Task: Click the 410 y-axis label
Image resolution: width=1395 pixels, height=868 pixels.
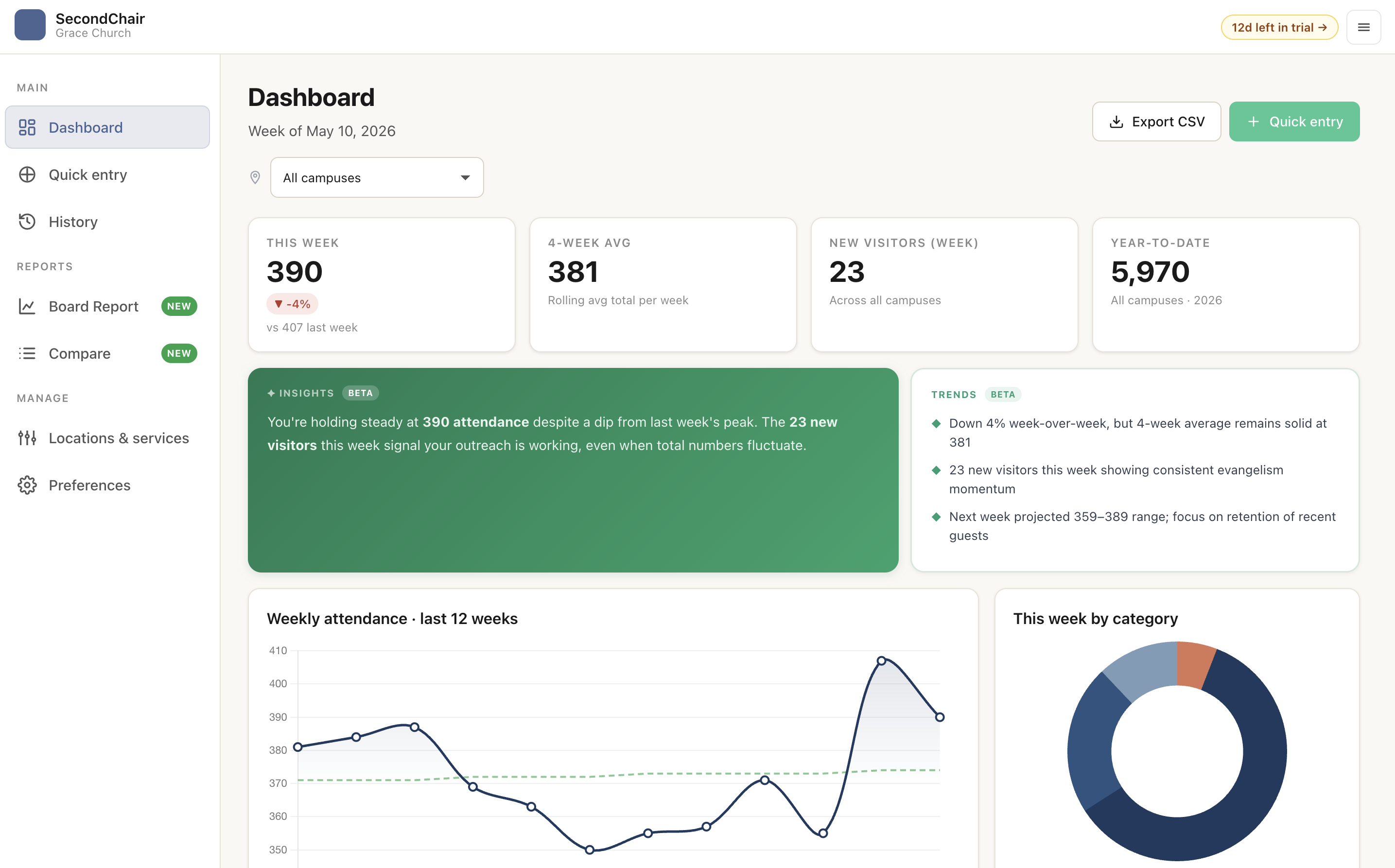Action: pos(278,650)
